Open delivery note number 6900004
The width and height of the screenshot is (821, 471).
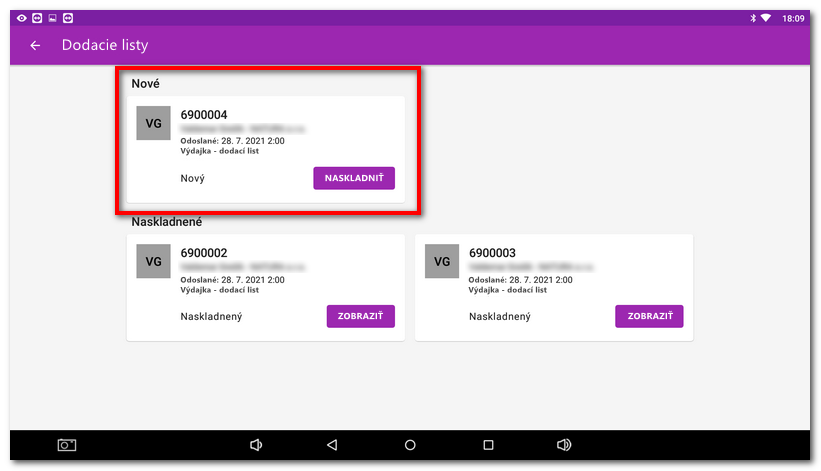click(x=204, y=115)
